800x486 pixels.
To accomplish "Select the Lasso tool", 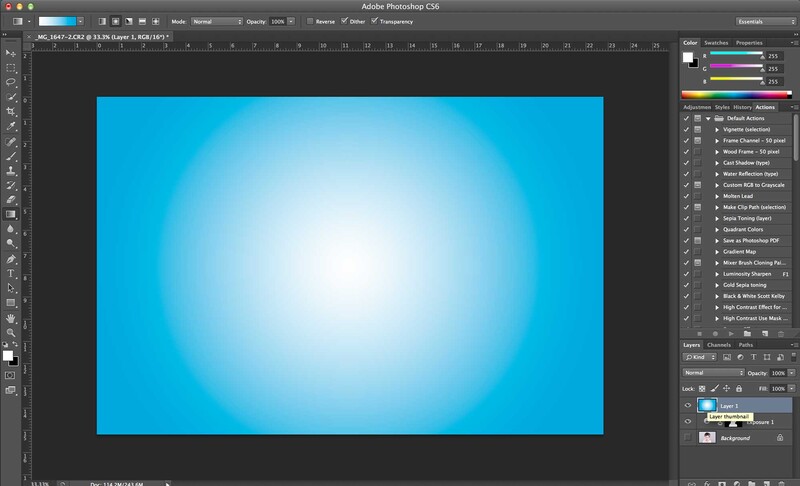I will pos(10,82).
